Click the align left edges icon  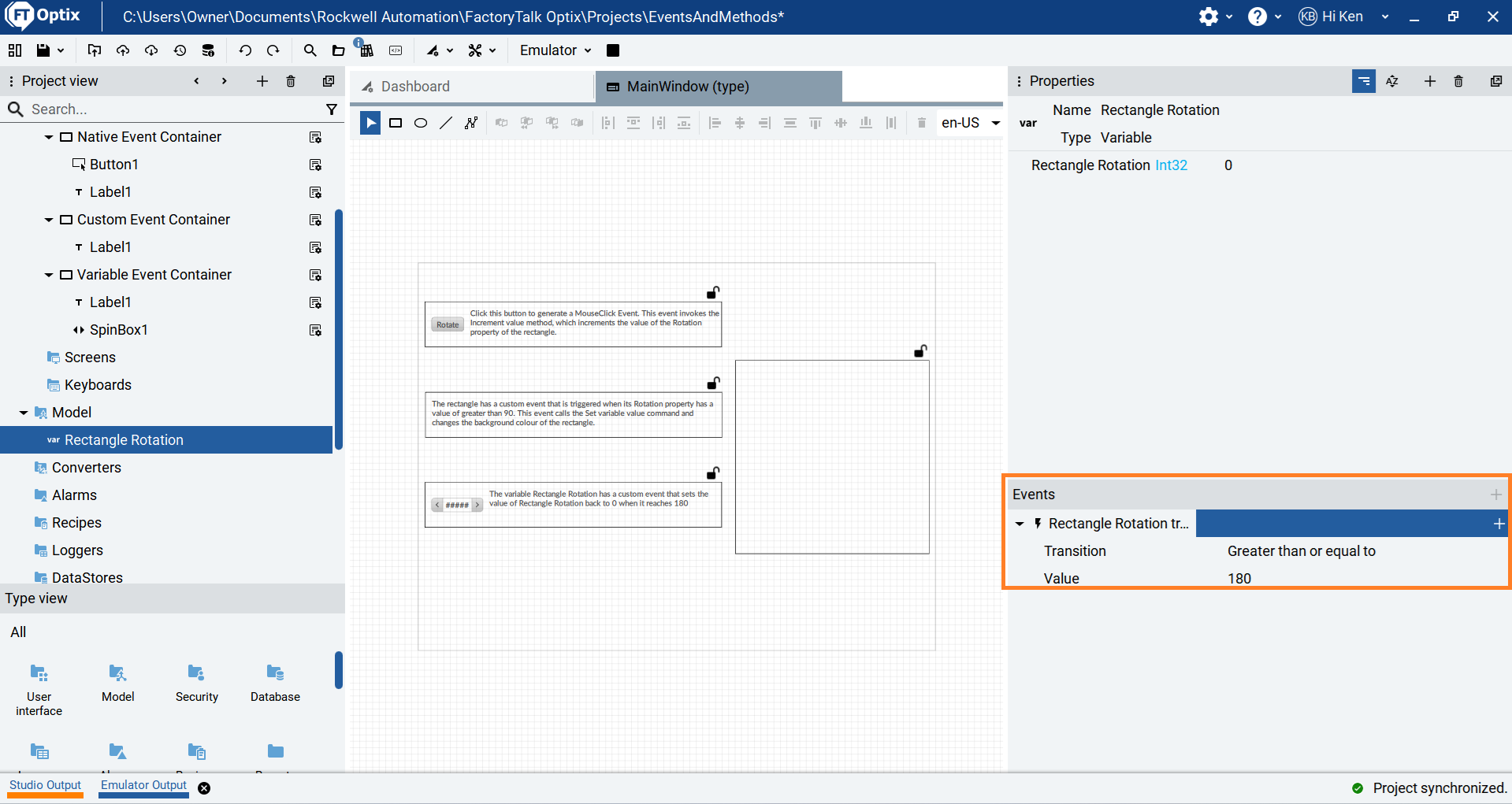[715, 123]
